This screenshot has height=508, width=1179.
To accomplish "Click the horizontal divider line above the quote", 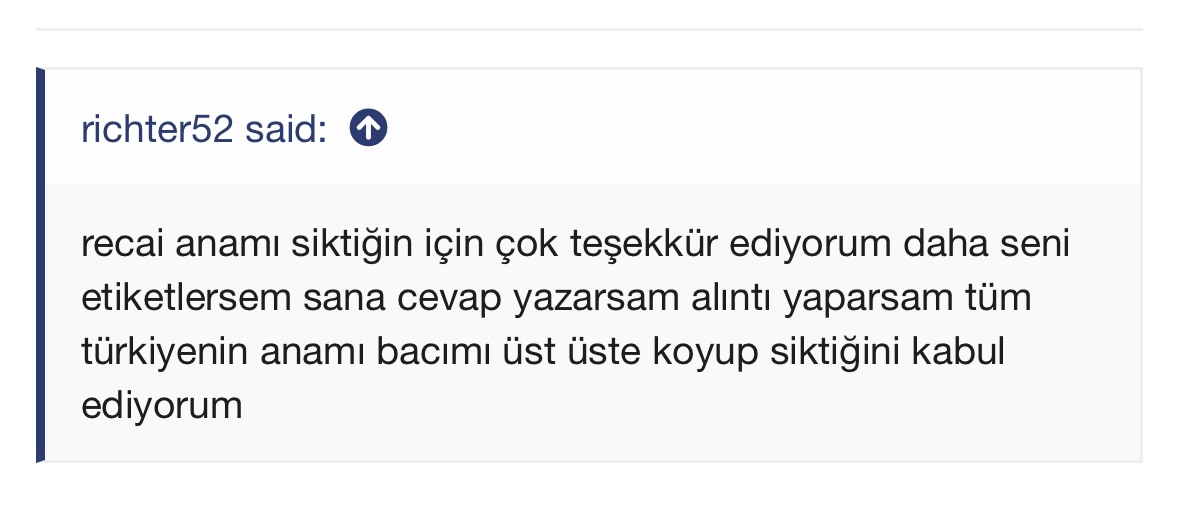I will pyautogui.click(x=590, y=29).
